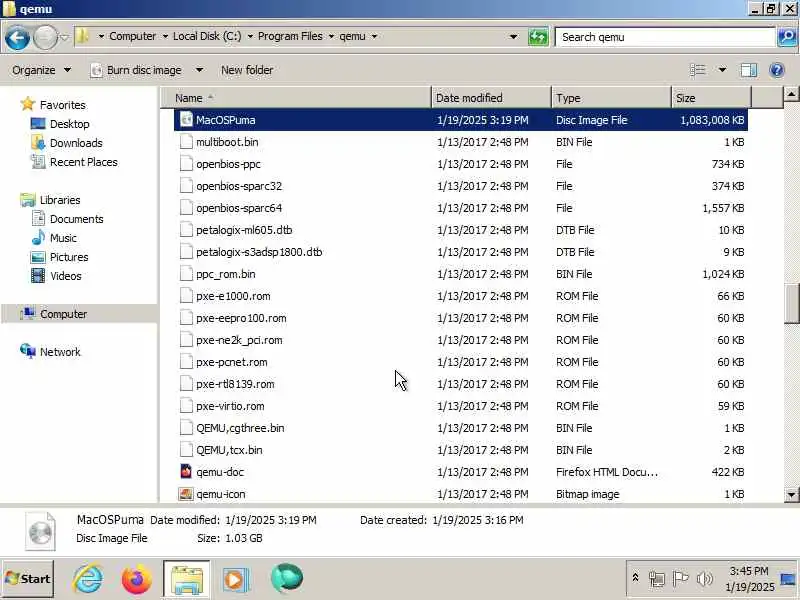Launch Firefox from the taskbar
This screenshot has height=600, width=800.
136,579
